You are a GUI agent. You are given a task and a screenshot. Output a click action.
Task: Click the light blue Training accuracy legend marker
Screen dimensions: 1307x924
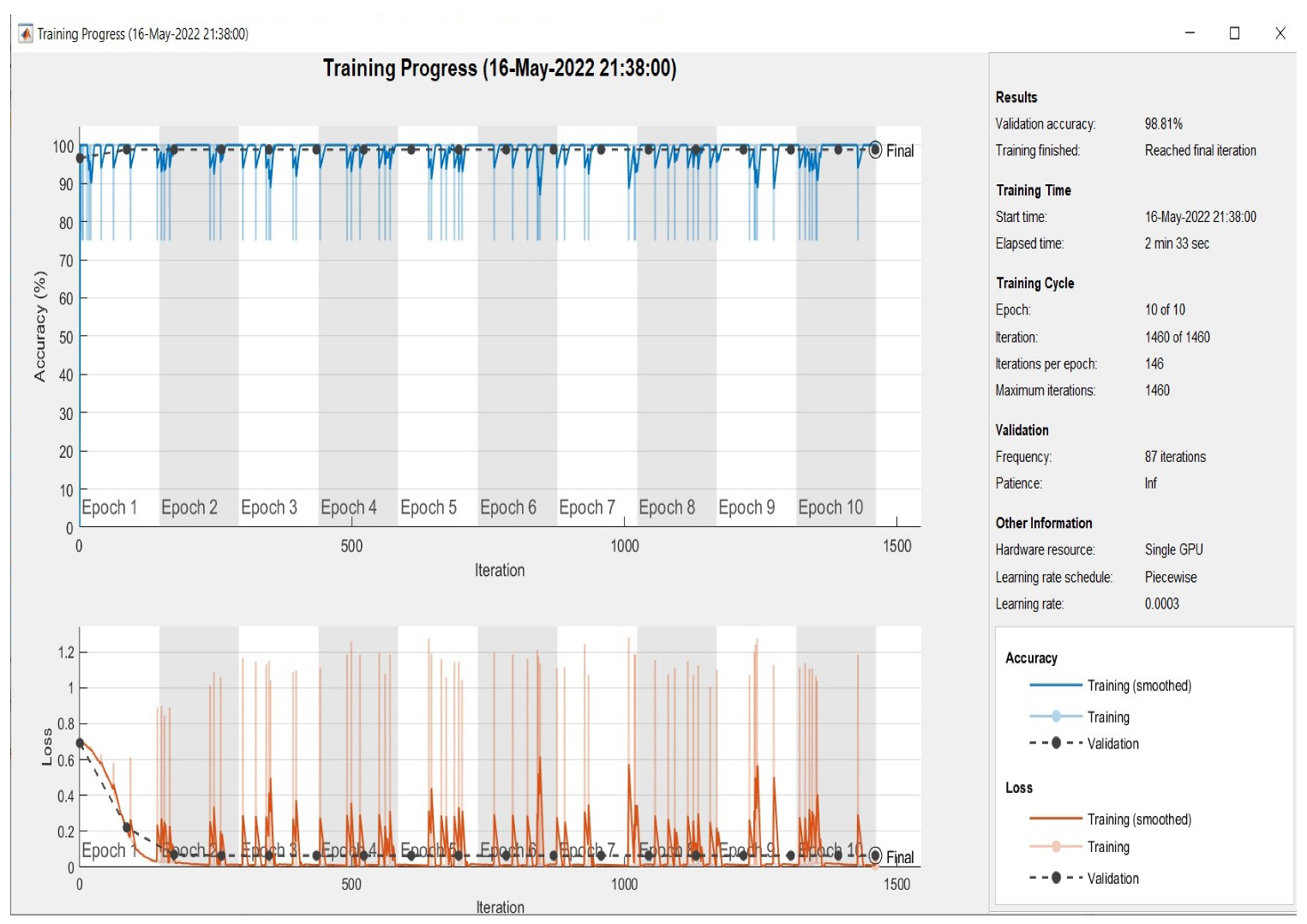coord(1056,717)
